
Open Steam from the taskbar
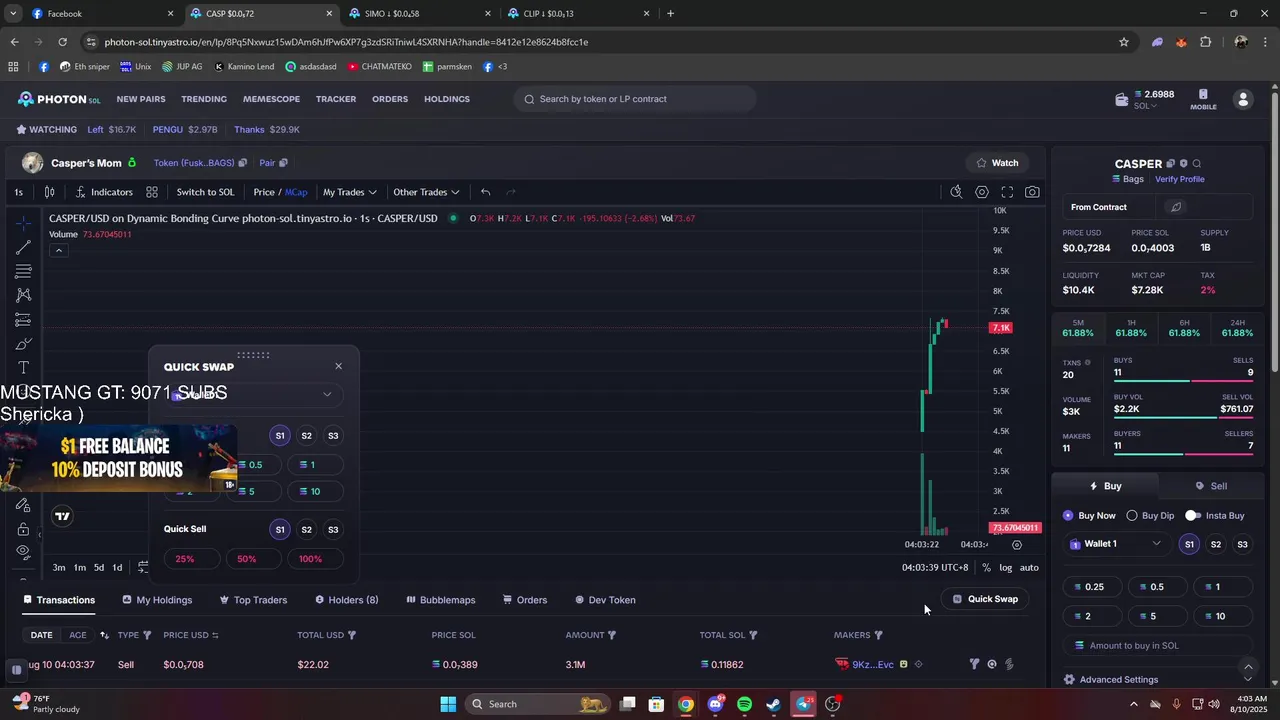[773, 704]
